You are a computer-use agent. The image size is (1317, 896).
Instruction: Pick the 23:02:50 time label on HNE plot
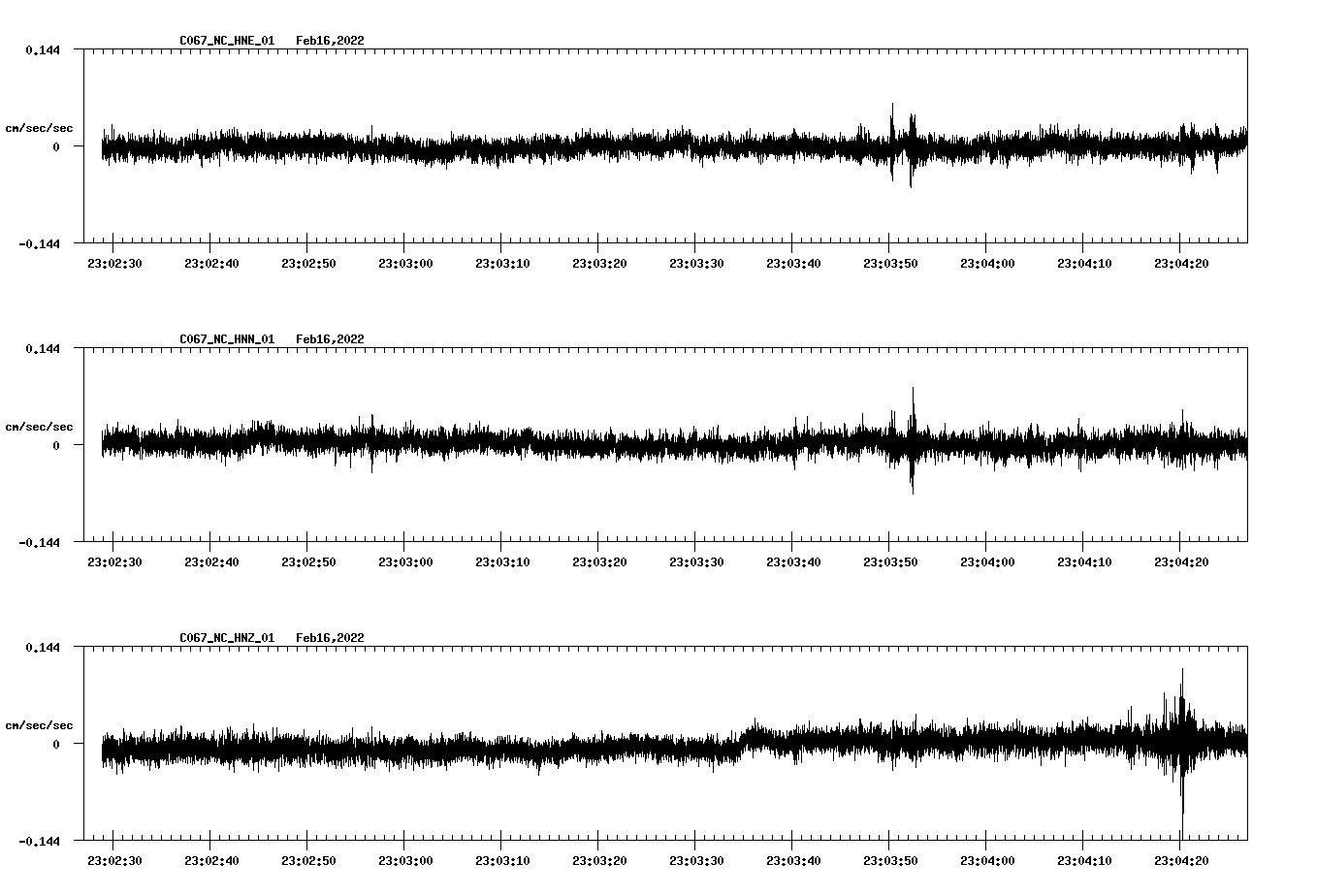point(308,263)
